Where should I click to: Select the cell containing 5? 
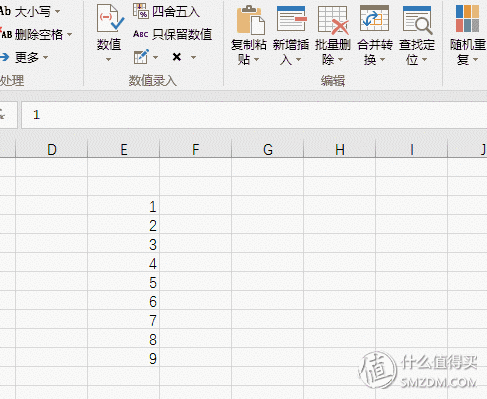point(124,281)
